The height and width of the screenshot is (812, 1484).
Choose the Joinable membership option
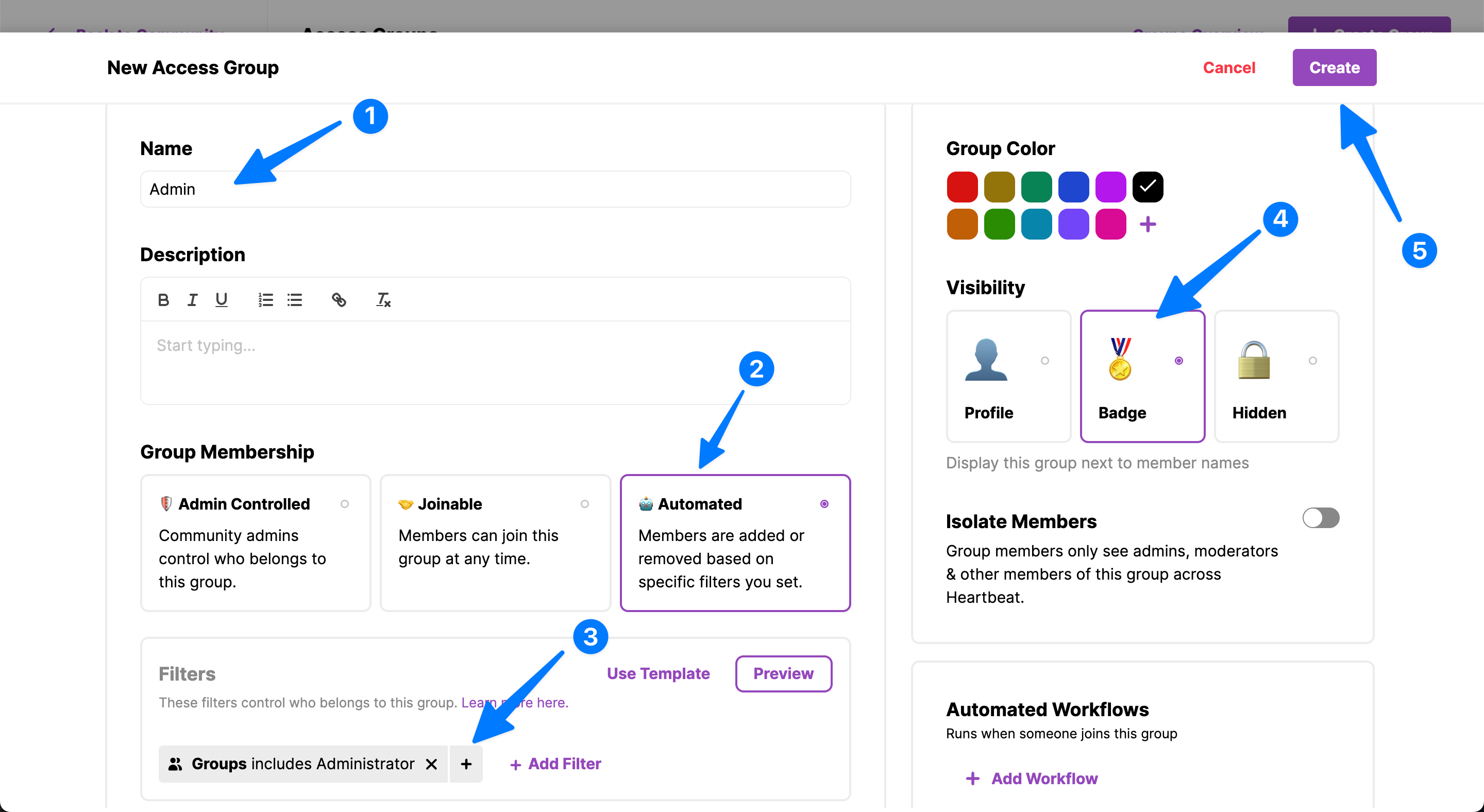point(495,543)
